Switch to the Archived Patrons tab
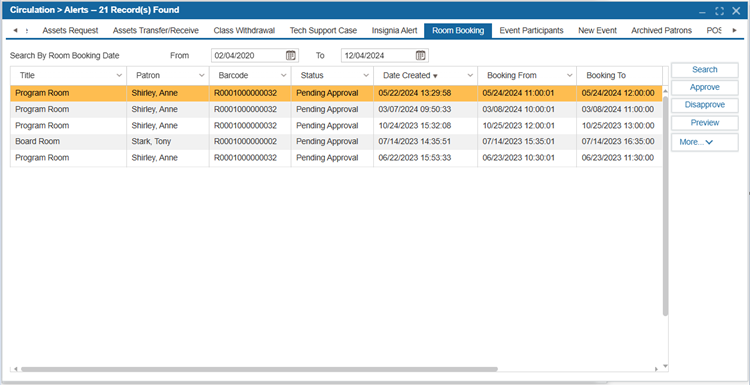Screen dimensions: 750x385 point(662,31)
